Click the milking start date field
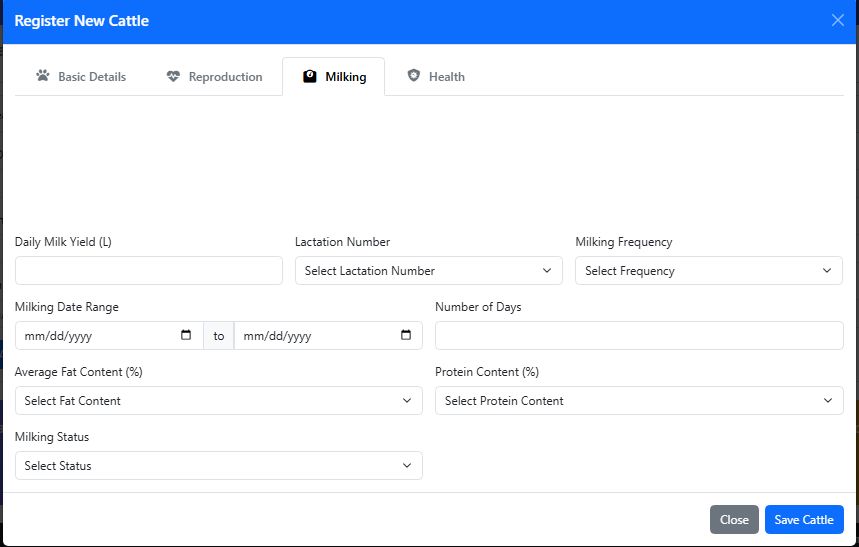Viewport: 859px width, 547px height. point(95,336)
